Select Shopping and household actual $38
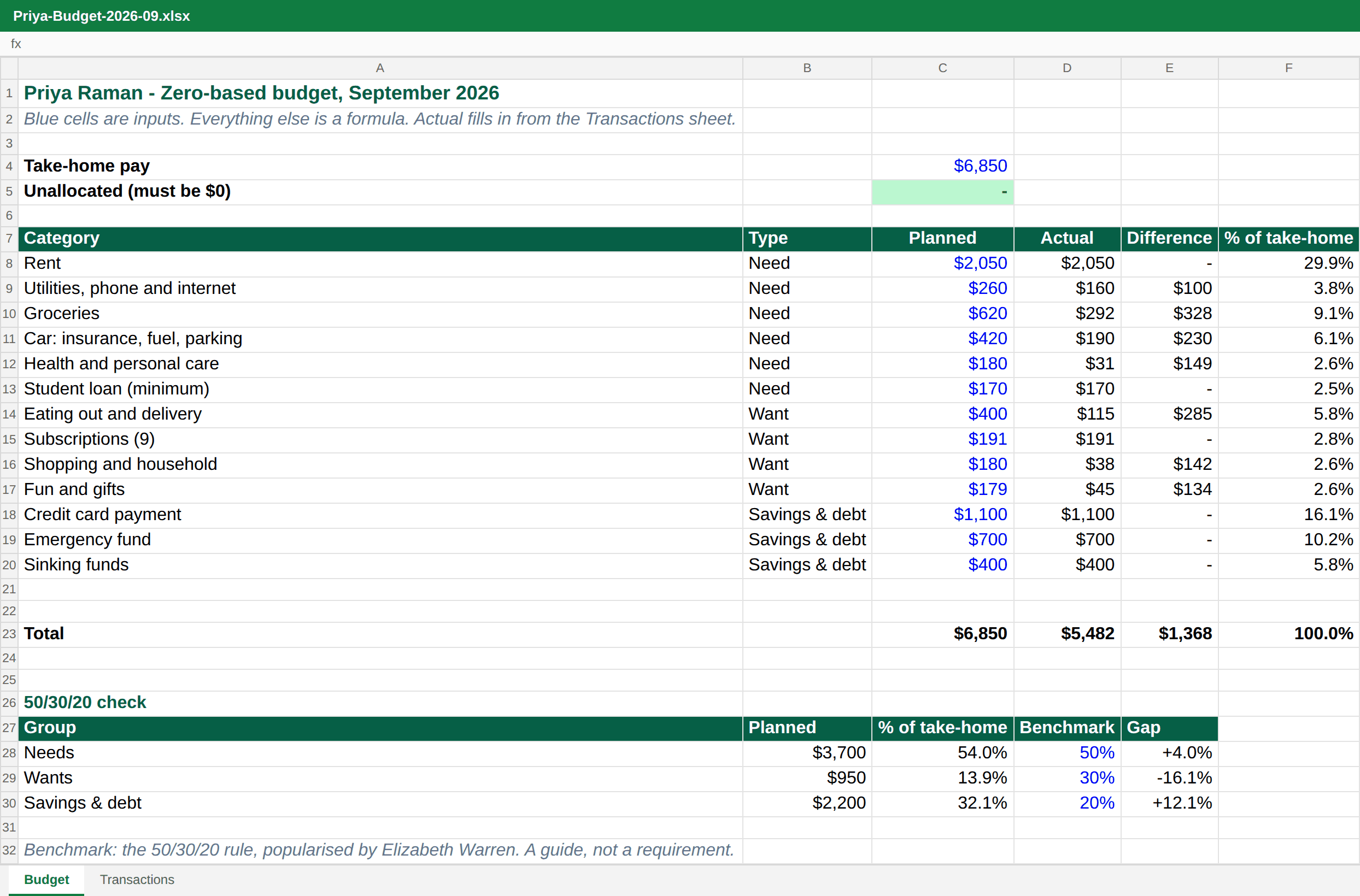 [1068, 464]
